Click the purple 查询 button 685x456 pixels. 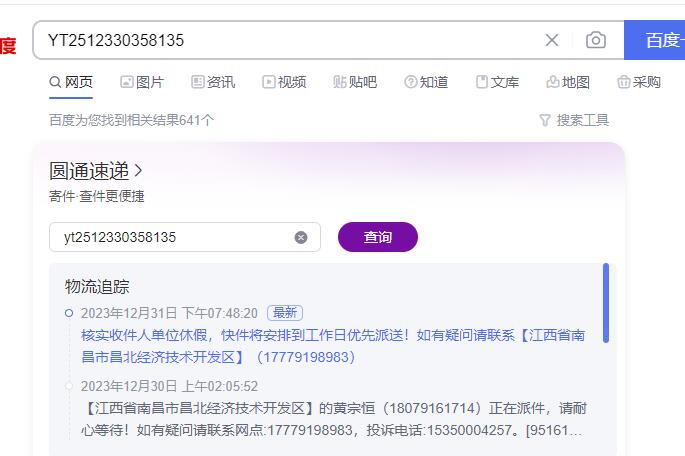tap(378, 237)
